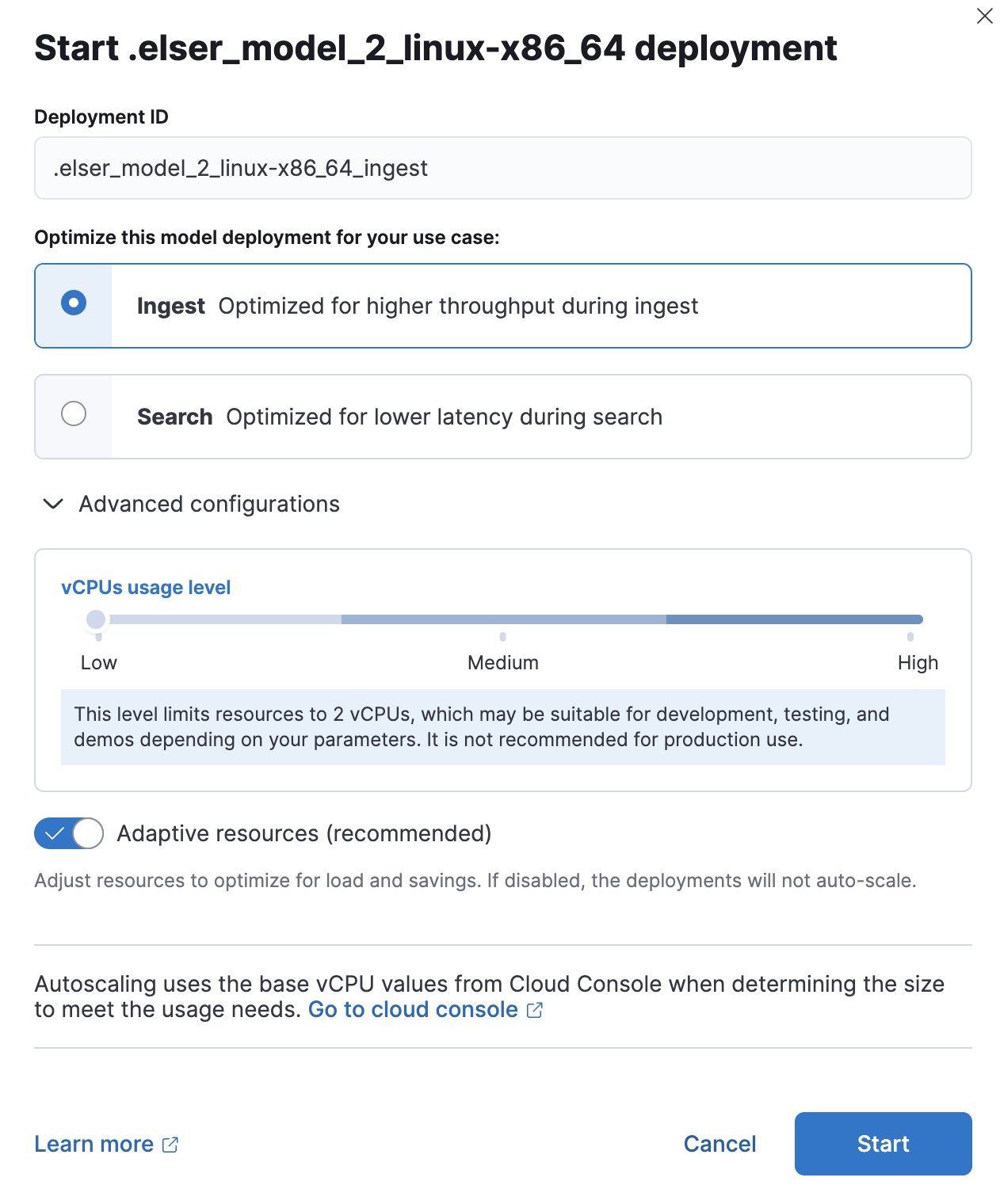Screen dimensions: 1000x1204
Task: Click the Low label under the slider
Action: point(98,663)
